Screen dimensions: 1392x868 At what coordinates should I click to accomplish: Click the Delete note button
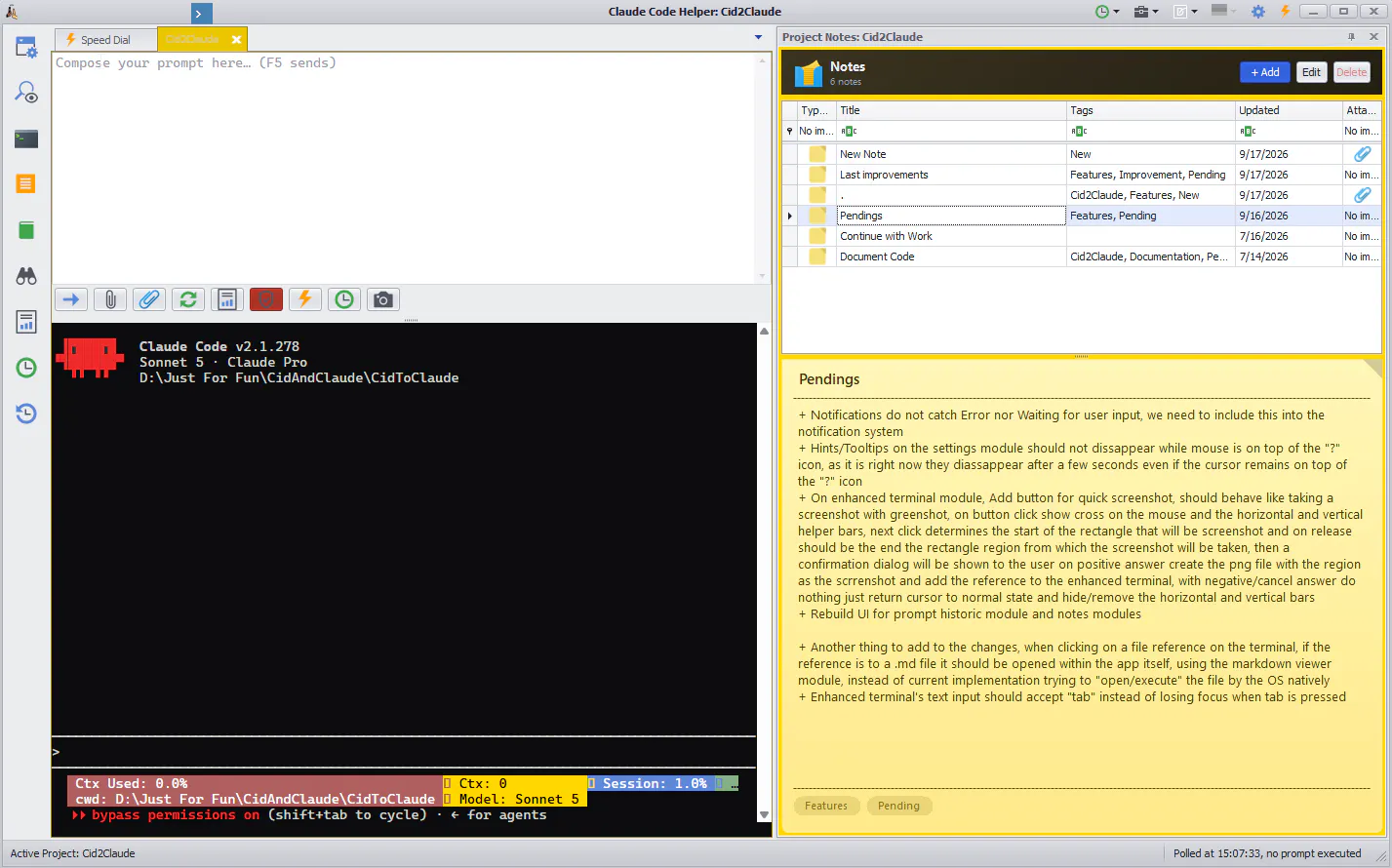[x=1351, y=72]
